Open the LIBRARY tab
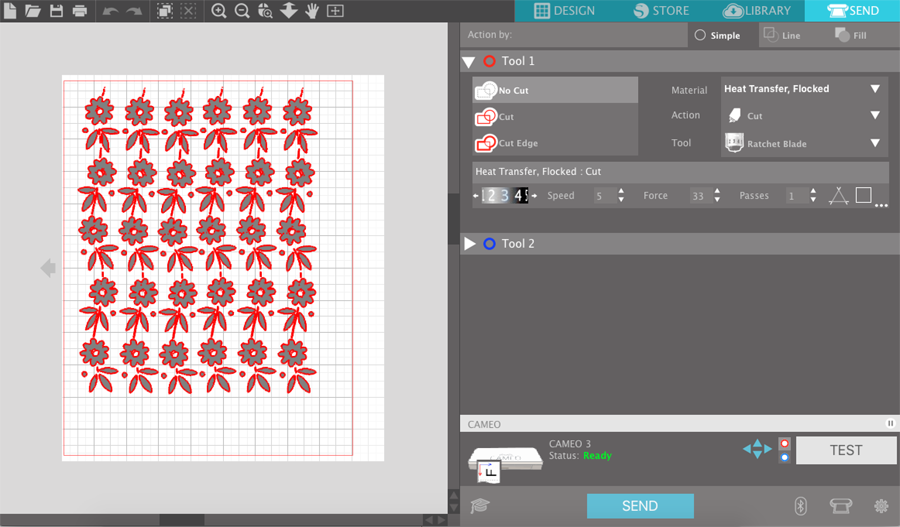 [757, 11]
